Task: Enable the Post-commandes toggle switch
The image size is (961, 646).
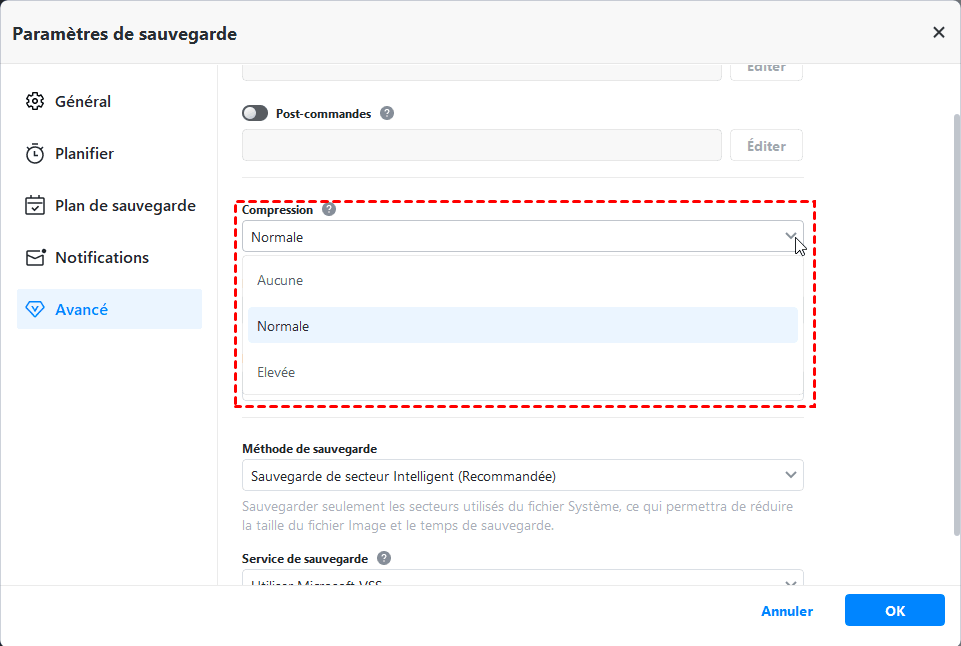Action: click(255, 114)
